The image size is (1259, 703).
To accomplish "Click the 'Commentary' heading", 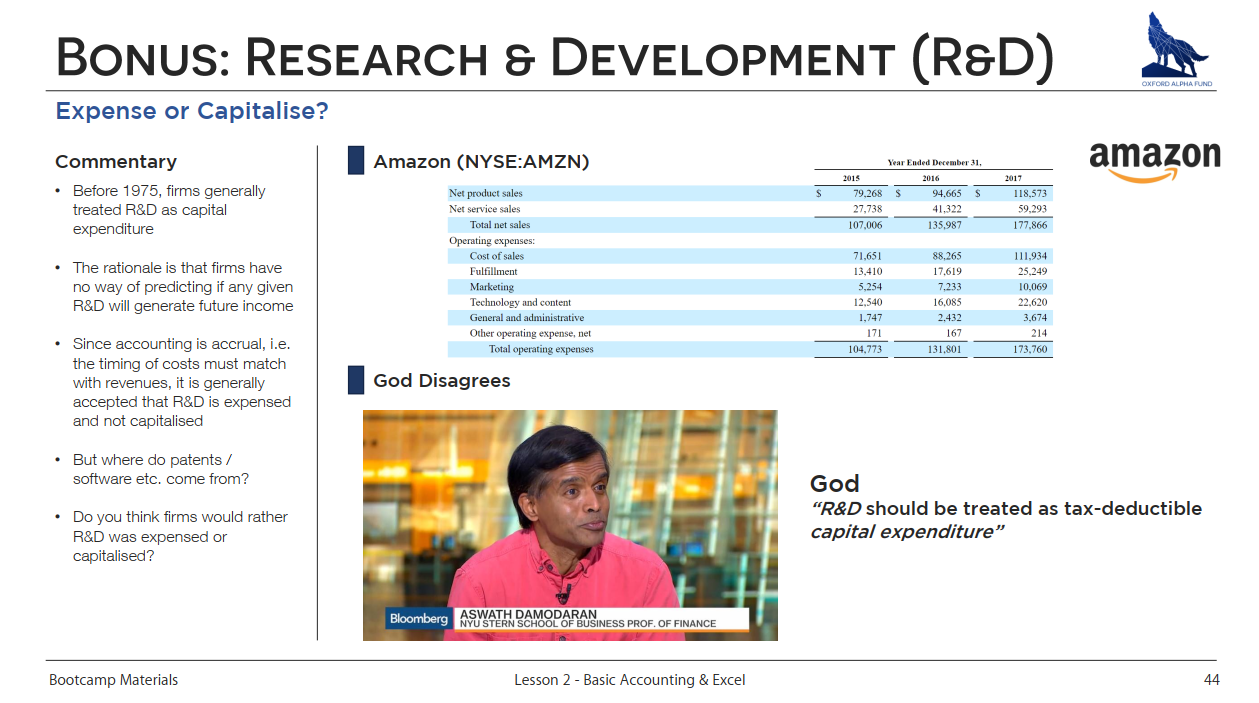I will 116,162.
